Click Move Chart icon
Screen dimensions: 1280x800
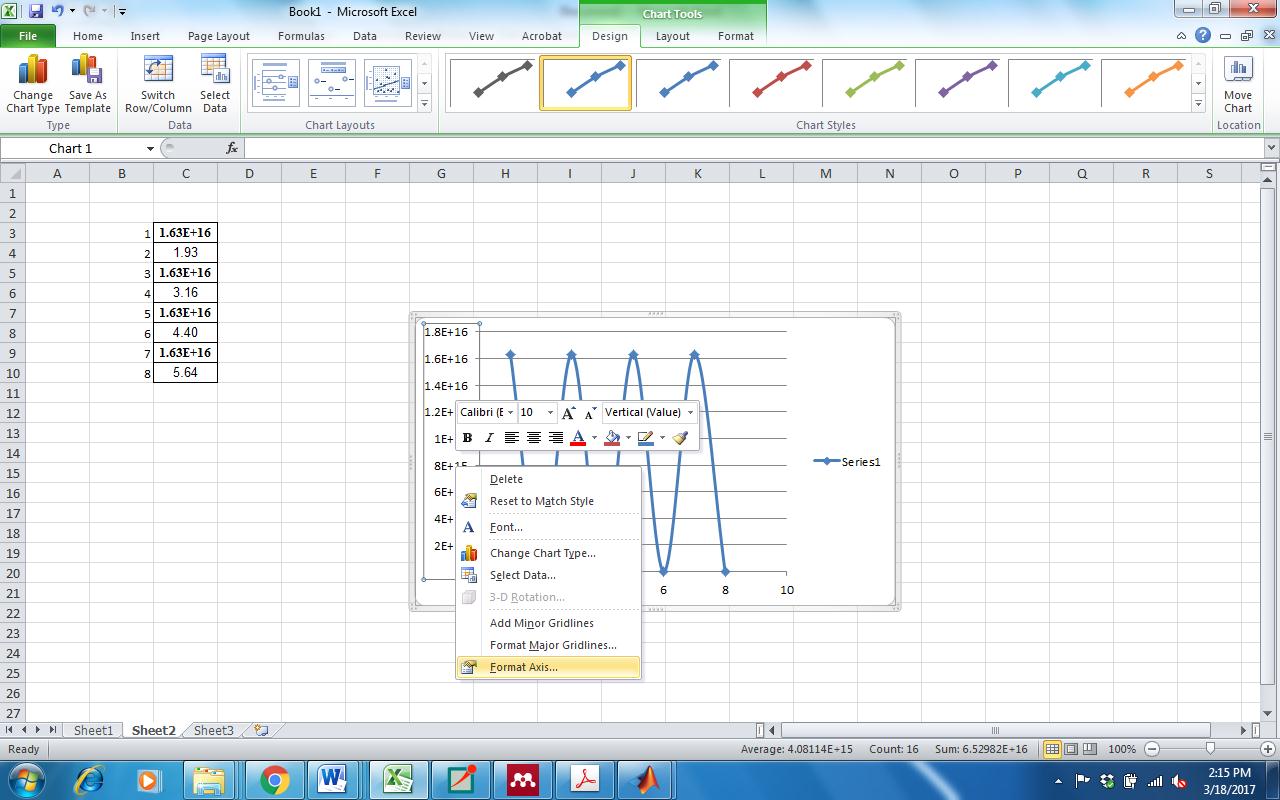pyautogui.click(x=1238, y=84)
